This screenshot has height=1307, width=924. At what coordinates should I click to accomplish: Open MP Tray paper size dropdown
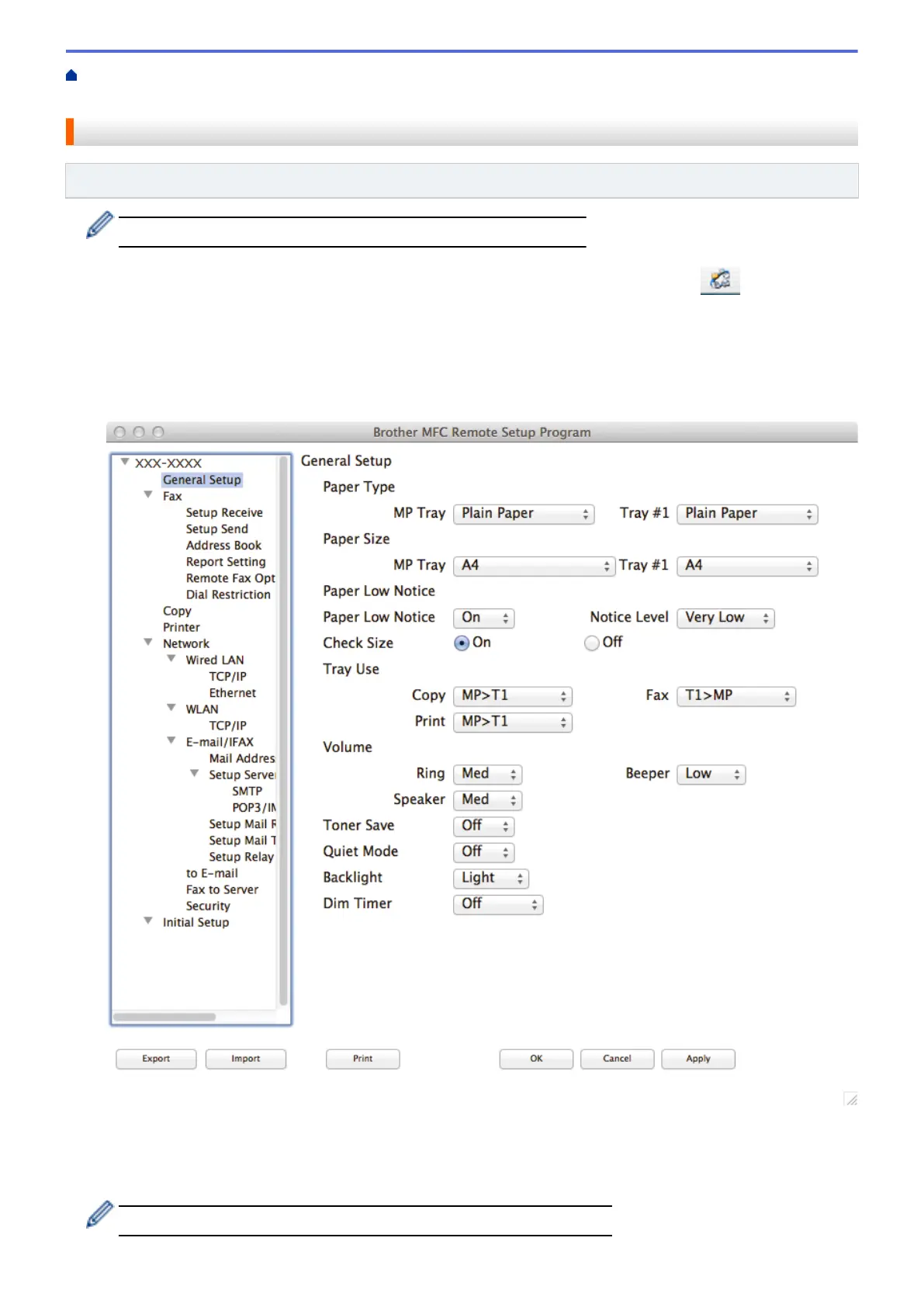[x=535, y=566]
